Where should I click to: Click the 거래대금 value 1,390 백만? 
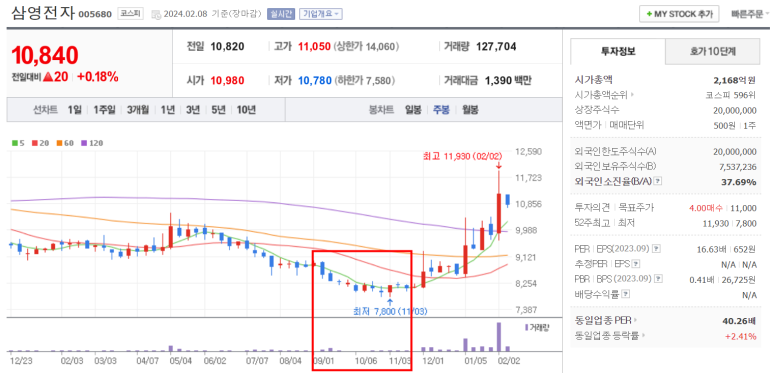coord(508,80)
